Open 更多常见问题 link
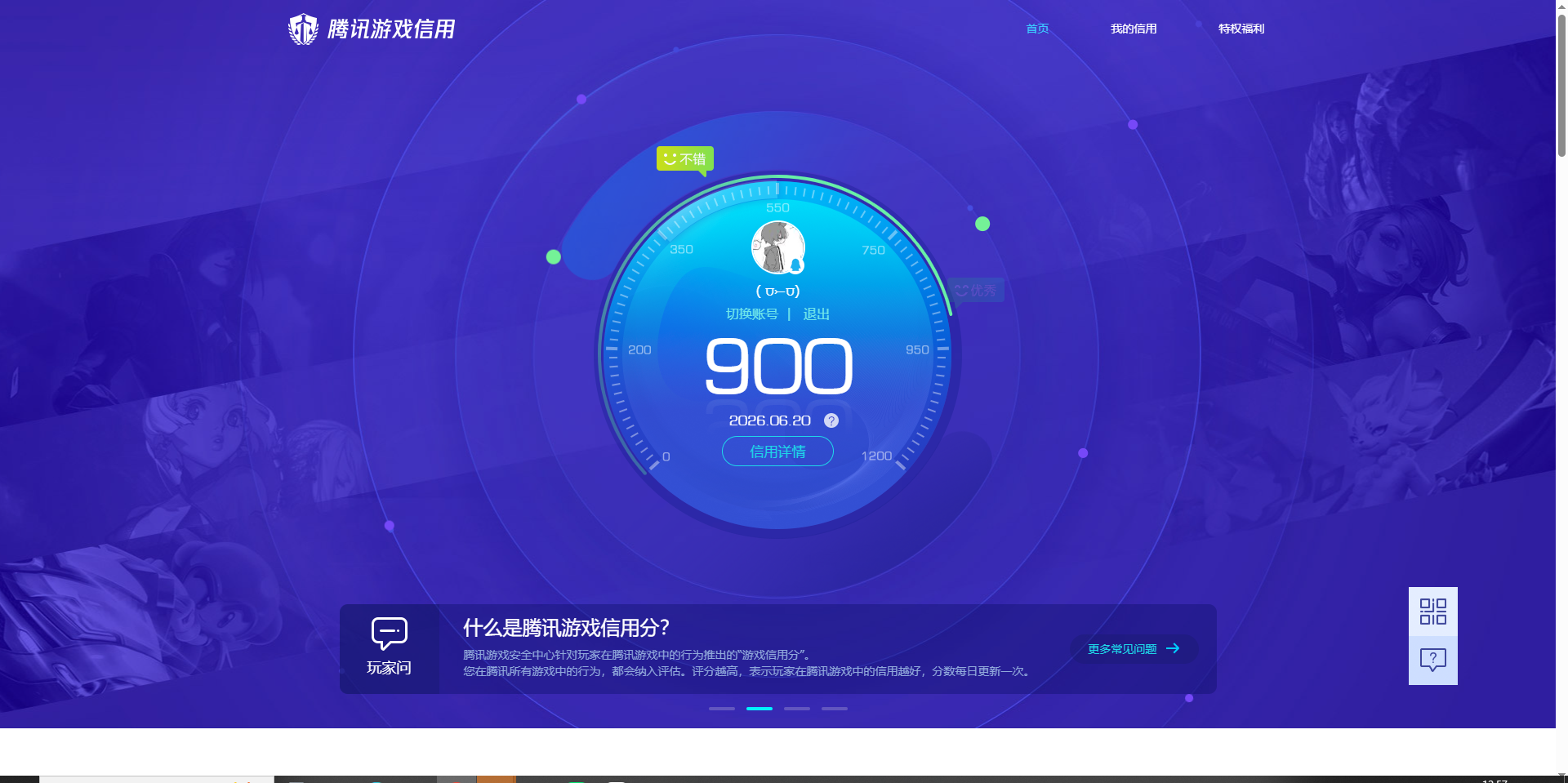 pos(1134,649)
